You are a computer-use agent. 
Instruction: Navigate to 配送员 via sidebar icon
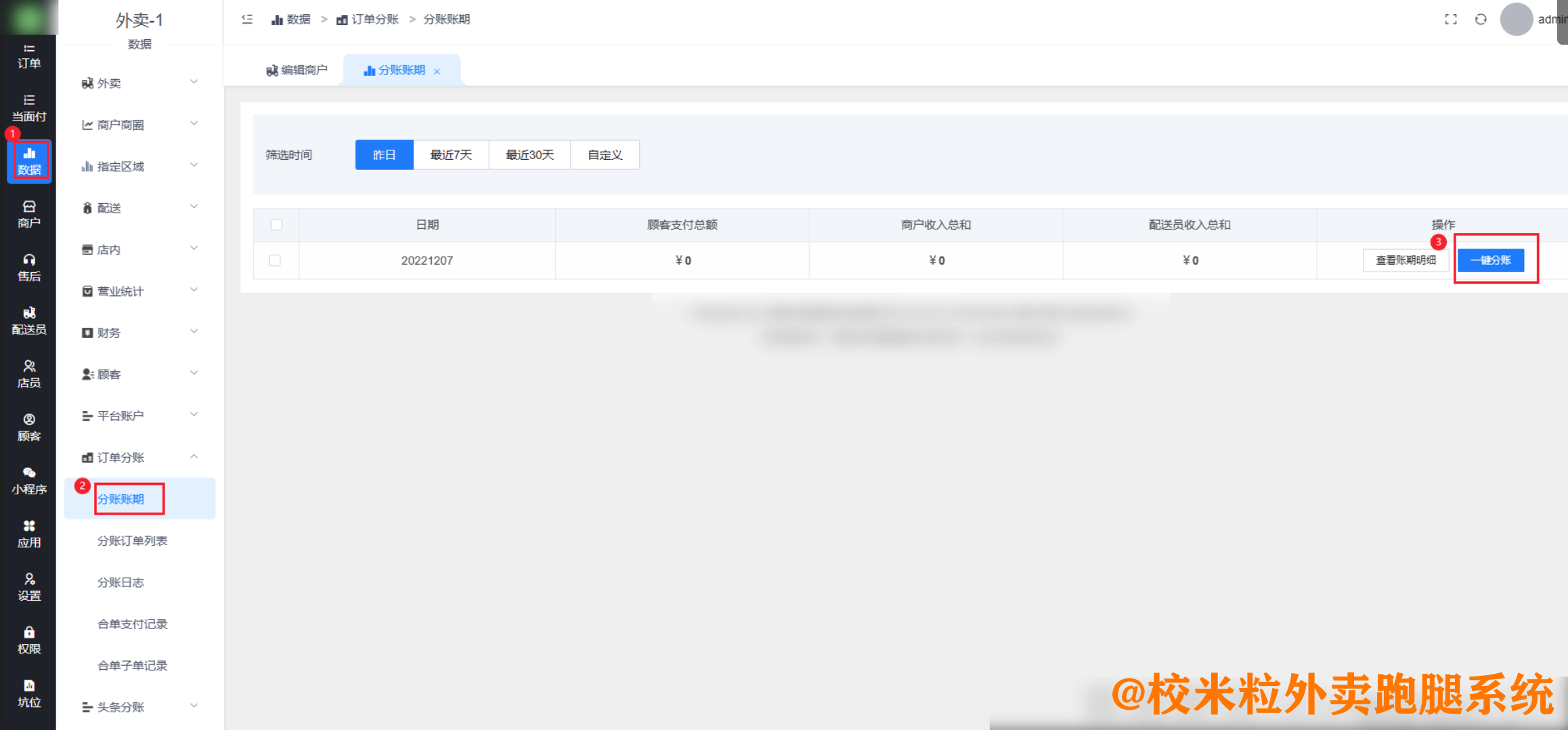click(29, 320)
